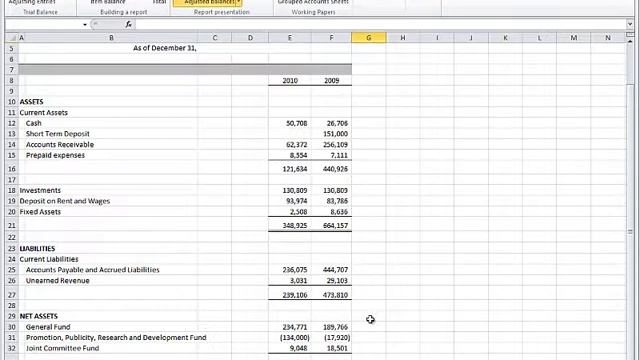Click the 2010 Cash value 50,708

tap(297, 123)
